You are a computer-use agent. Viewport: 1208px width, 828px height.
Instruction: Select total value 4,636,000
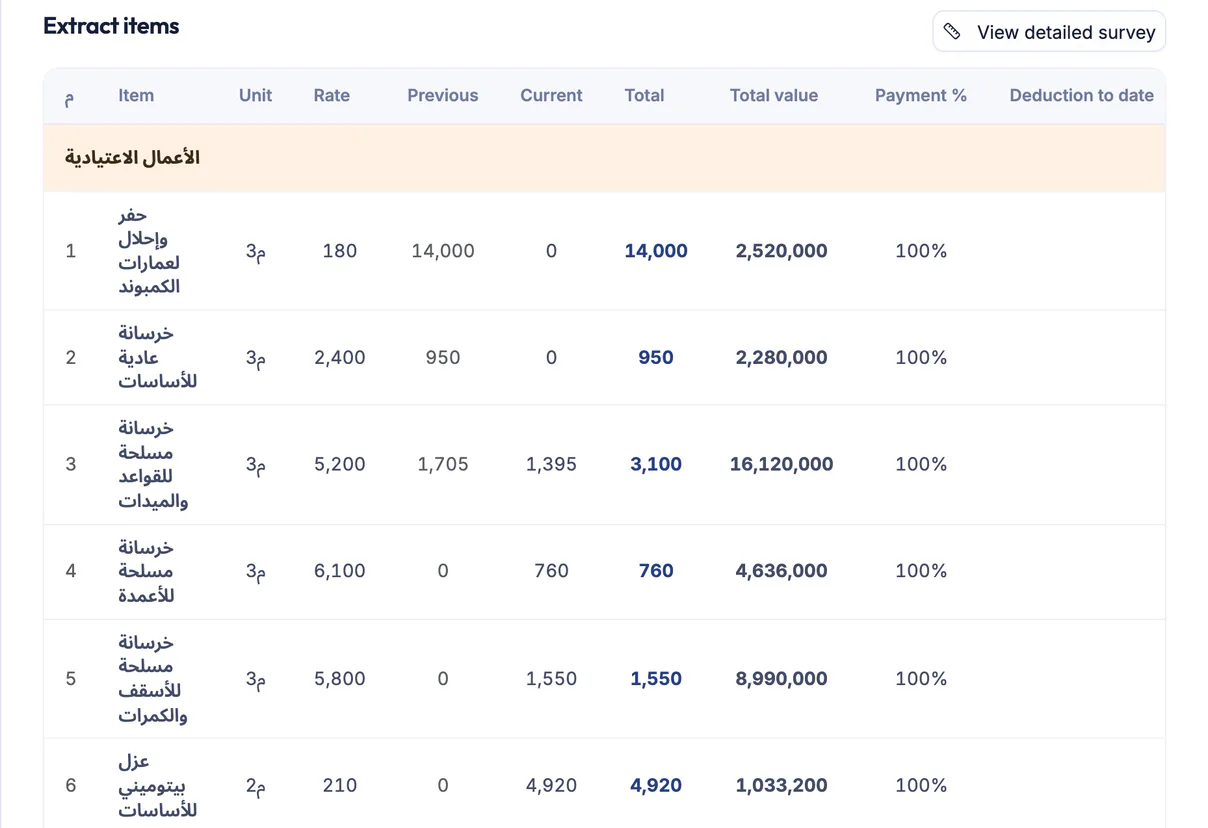click(782, 571)
